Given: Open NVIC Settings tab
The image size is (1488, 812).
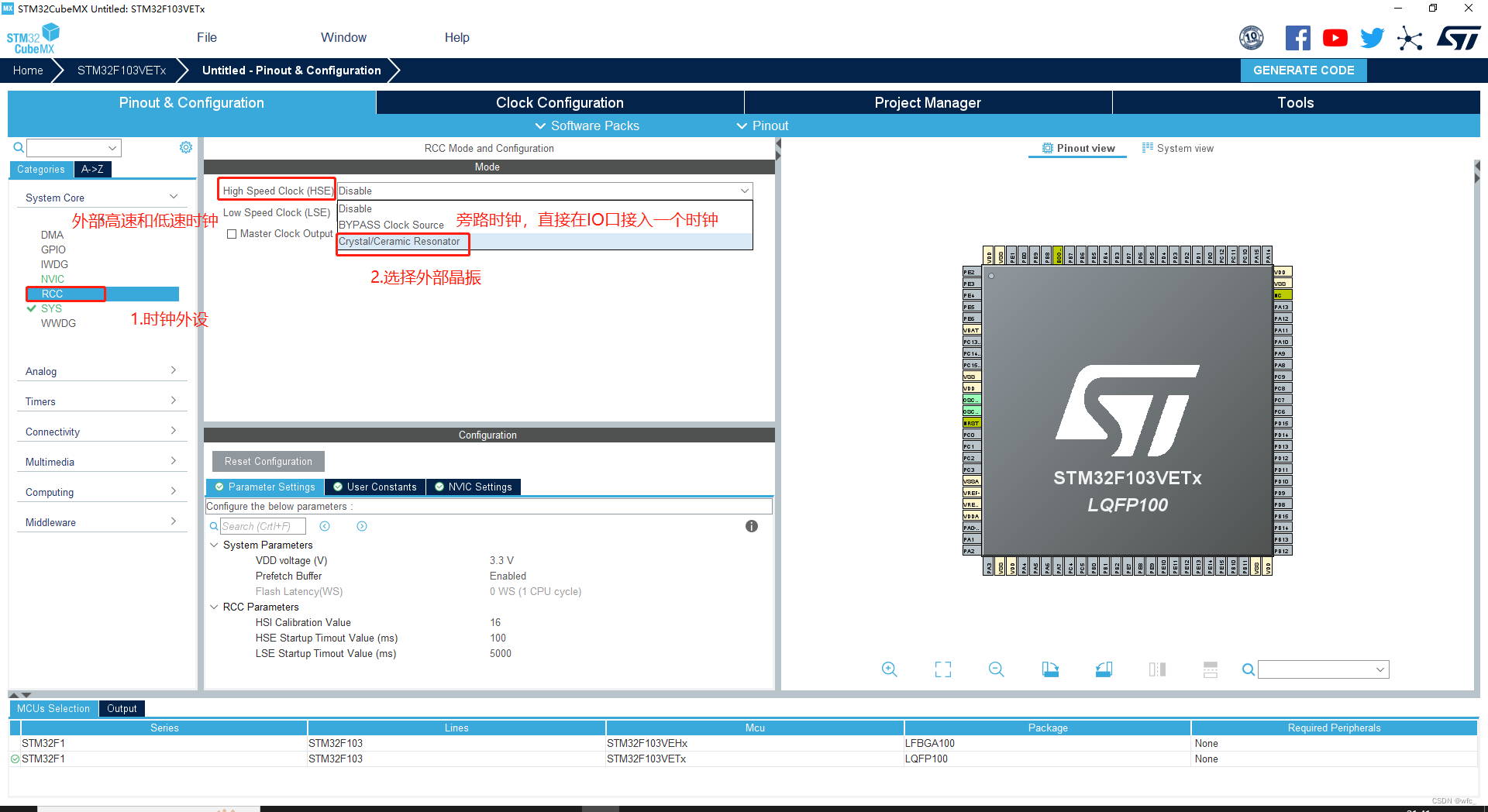Looking at the screenshot, I should 474,487.
